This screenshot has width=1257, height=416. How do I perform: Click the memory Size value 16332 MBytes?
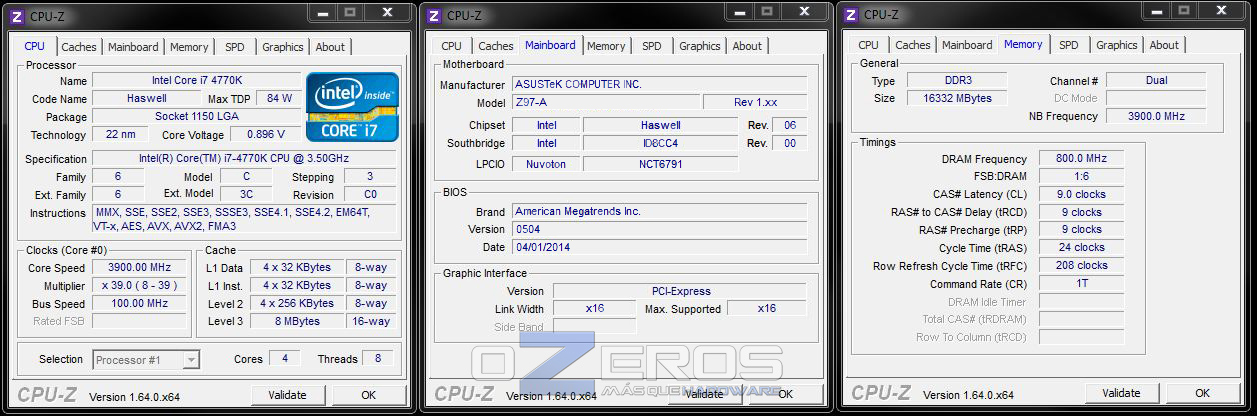point(957,98)
